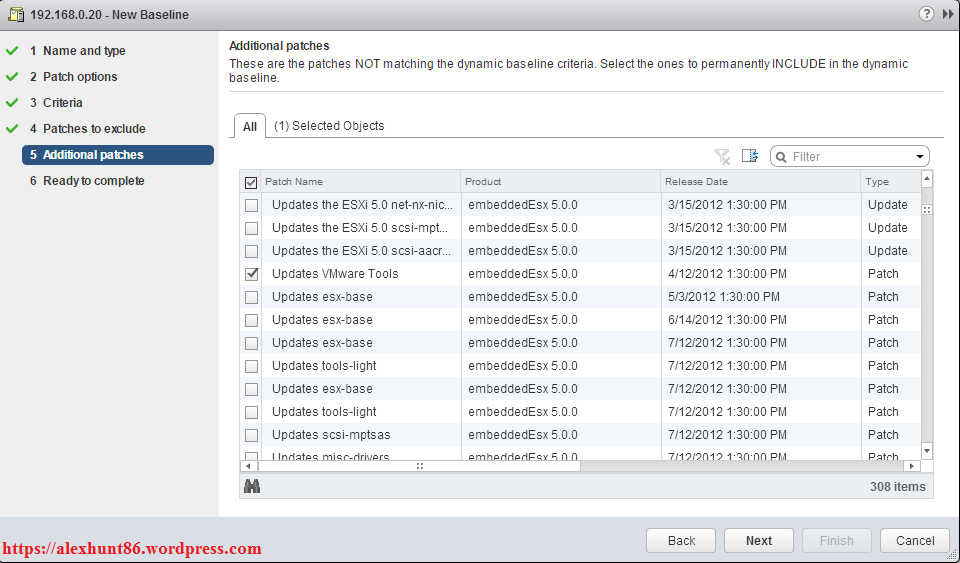The width and height of the screenshot is (960, 563).
Task: Click the Back button
Action: (681, 540)
